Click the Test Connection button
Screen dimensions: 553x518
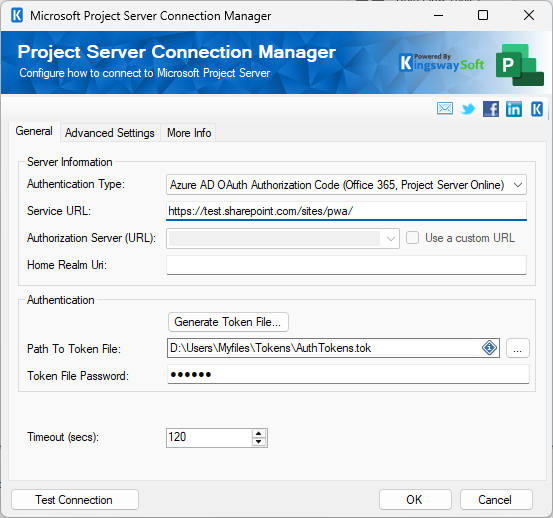pyautogui.click(x=75, y=500)
